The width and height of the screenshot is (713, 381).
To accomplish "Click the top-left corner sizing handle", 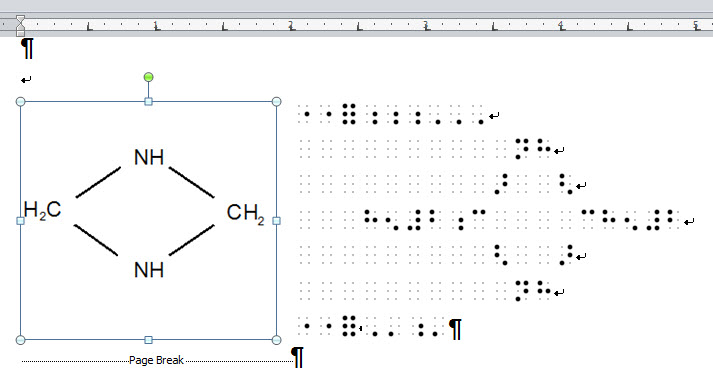I will 20,101.
